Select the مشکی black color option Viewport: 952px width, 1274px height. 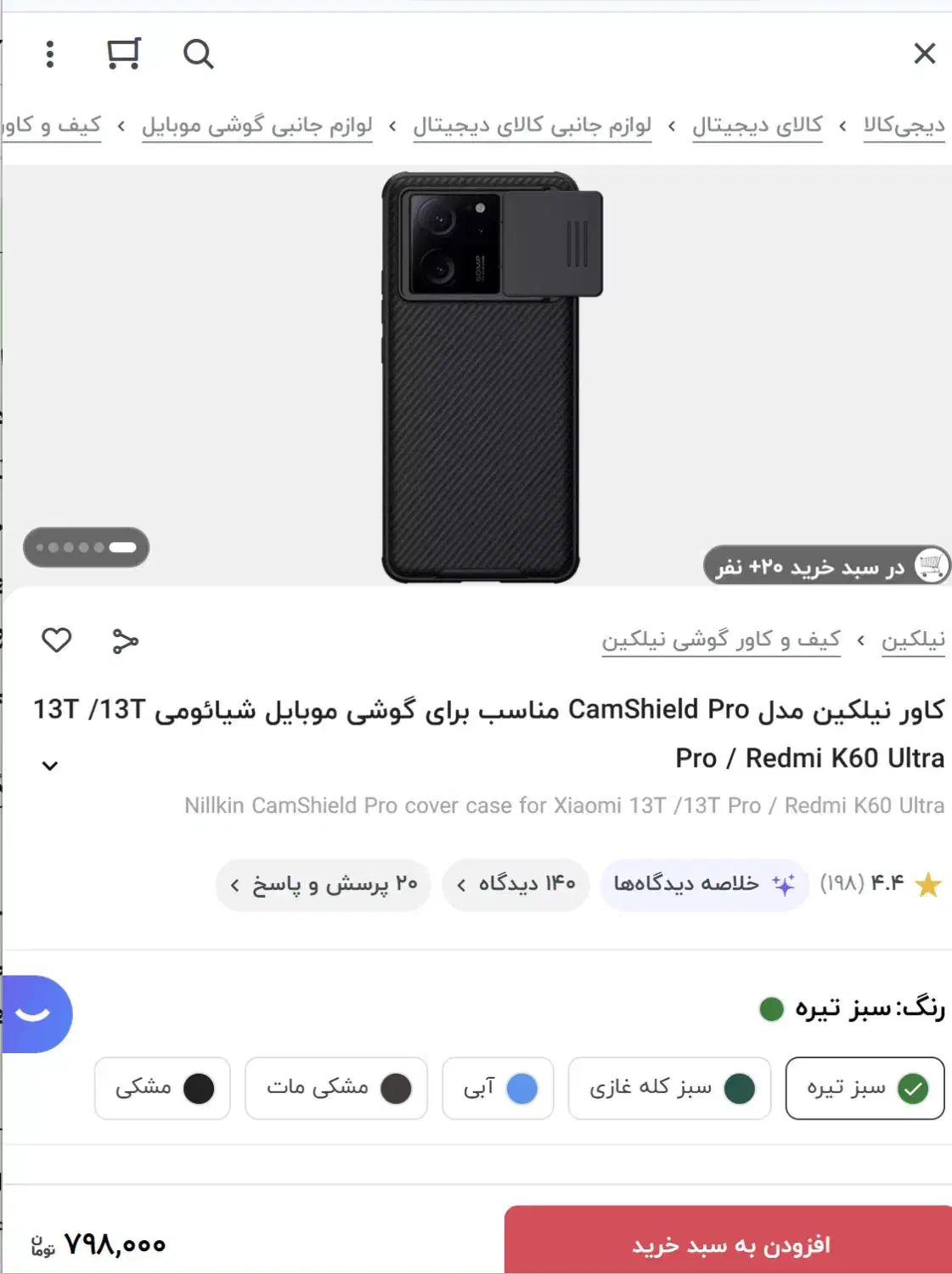pos(162,1088)
